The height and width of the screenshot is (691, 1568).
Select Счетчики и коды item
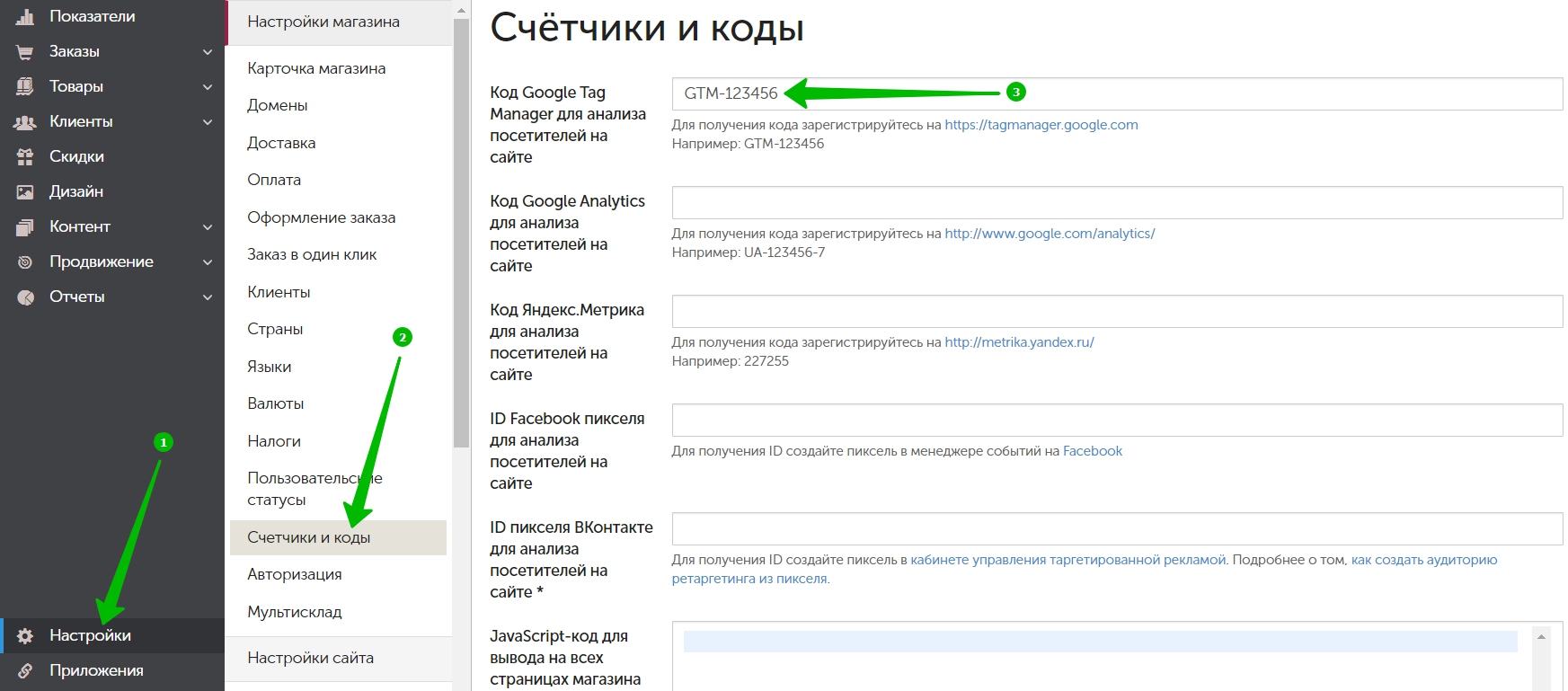point(338,537)
